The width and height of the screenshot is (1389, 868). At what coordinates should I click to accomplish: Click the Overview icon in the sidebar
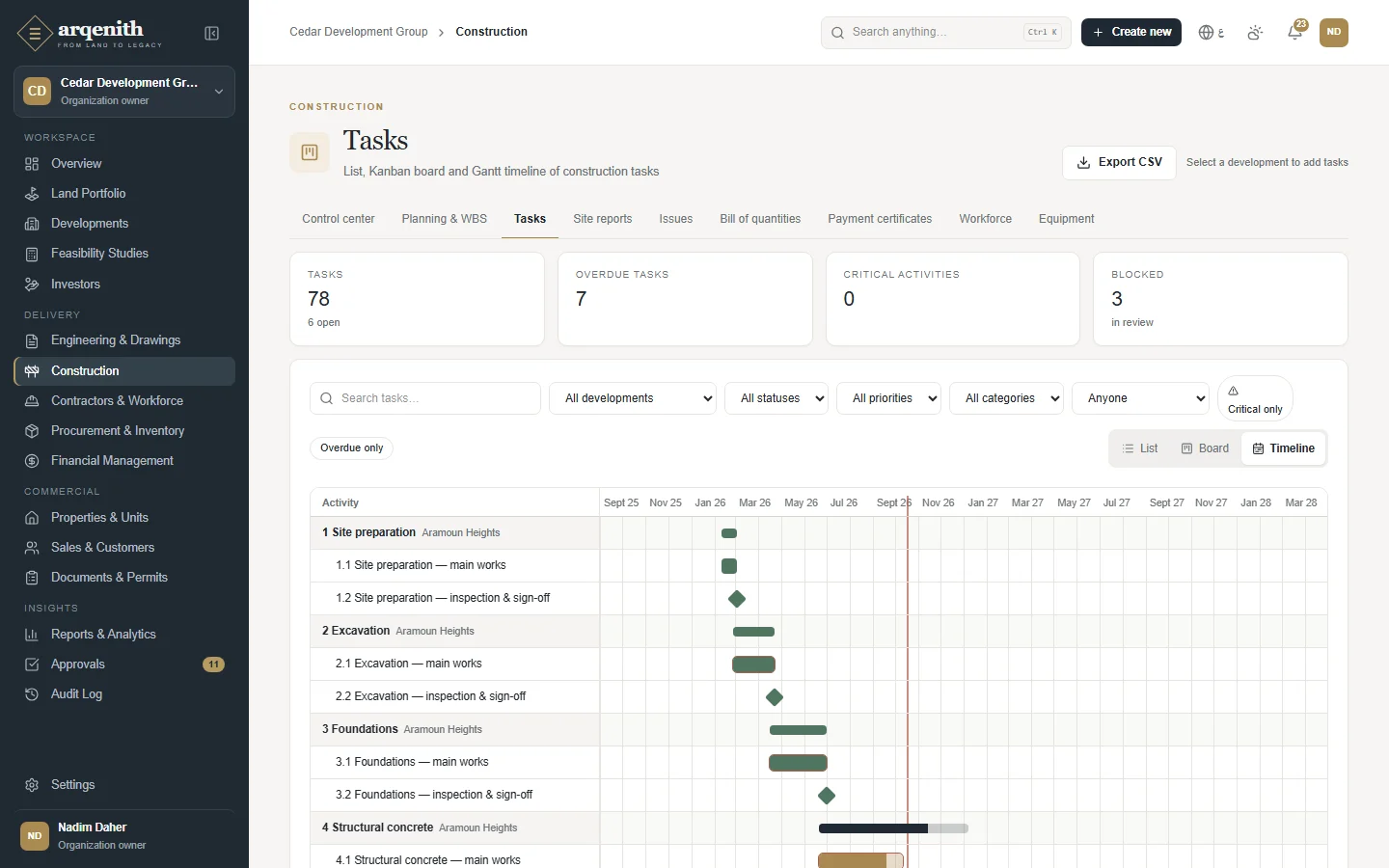[32, 164]
